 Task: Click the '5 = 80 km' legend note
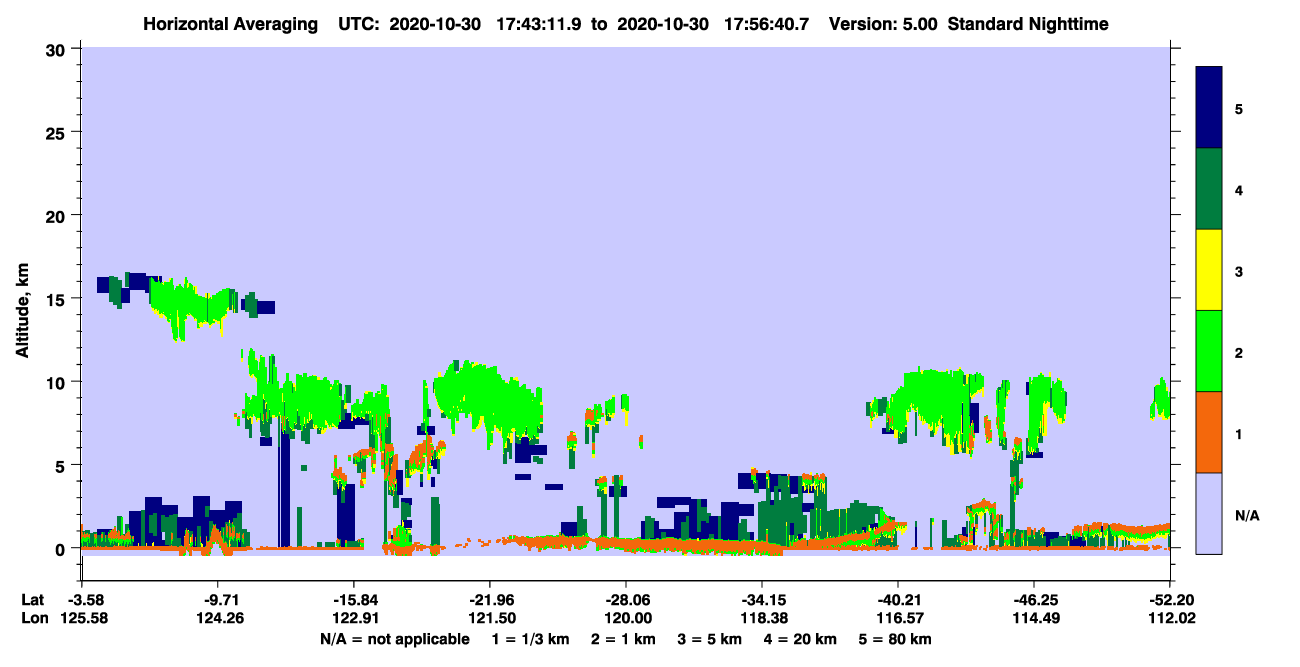pos(896,639)
